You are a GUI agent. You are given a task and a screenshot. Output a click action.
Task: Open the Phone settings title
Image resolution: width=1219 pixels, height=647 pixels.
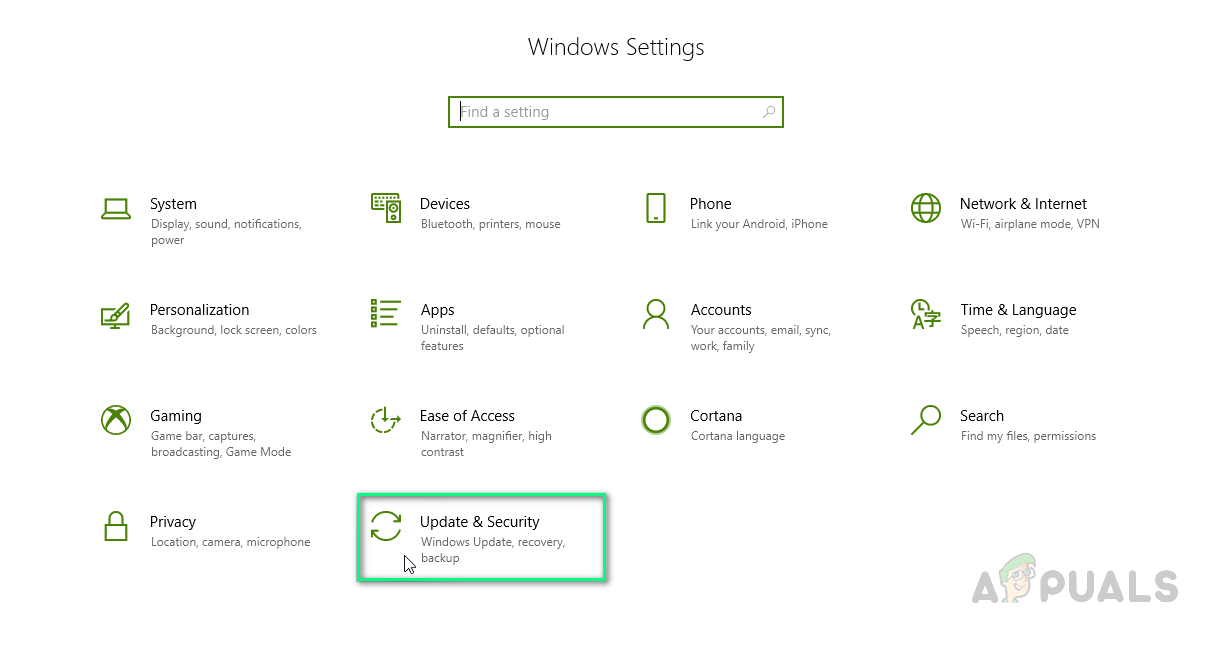pyautogui.click(x=711, y=204)
